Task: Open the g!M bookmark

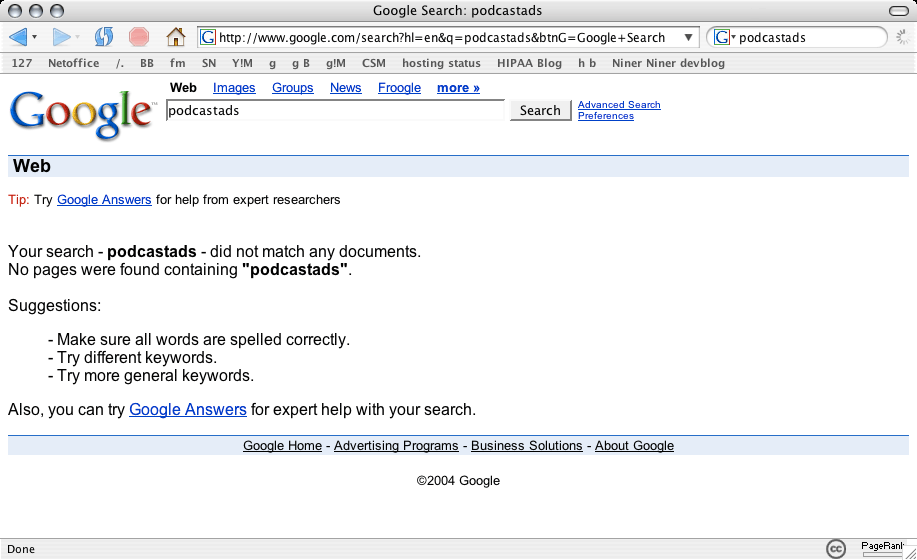Action: [x=336, y=63]
